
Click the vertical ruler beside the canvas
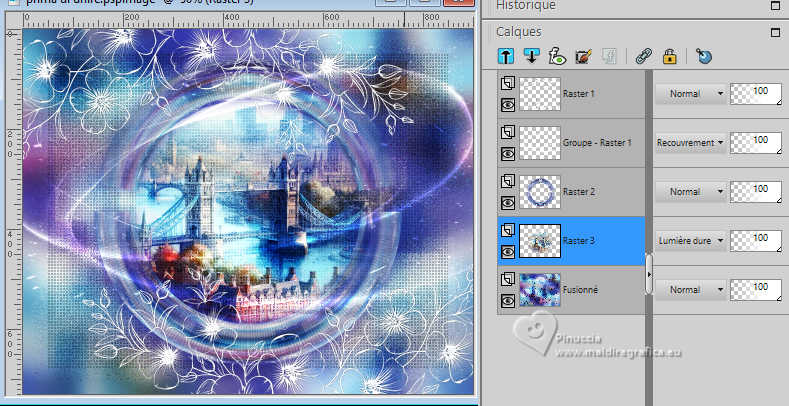tap(13, 211)
